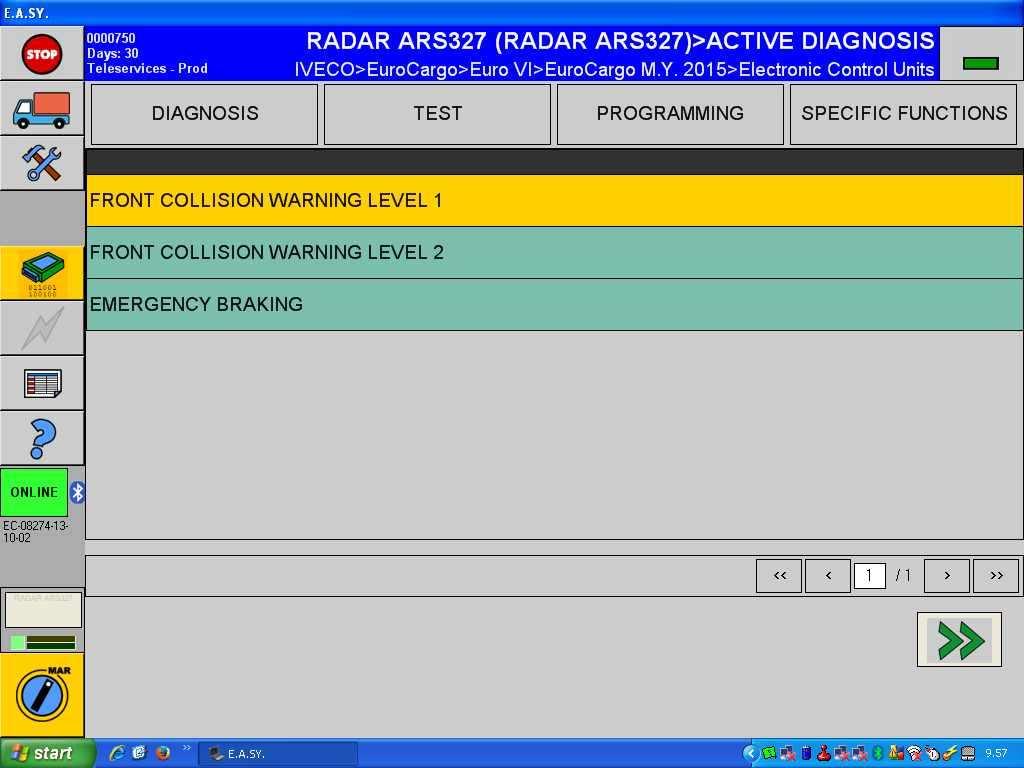1024x768 pixels.
Task: Click the RADAR ARS327 sidebar box
Action: point(43,610)
